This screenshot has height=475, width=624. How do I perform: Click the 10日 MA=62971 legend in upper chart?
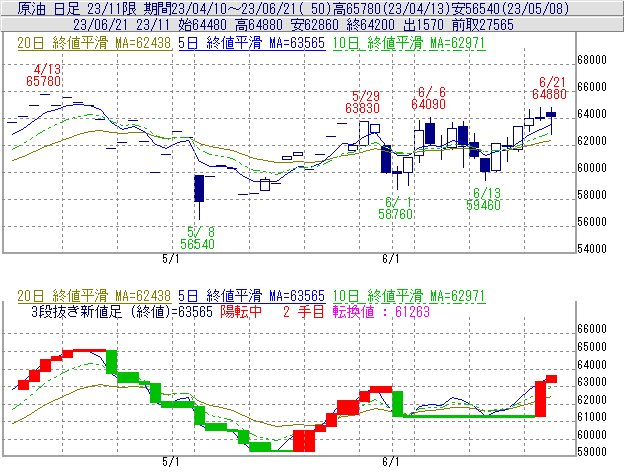409,43
